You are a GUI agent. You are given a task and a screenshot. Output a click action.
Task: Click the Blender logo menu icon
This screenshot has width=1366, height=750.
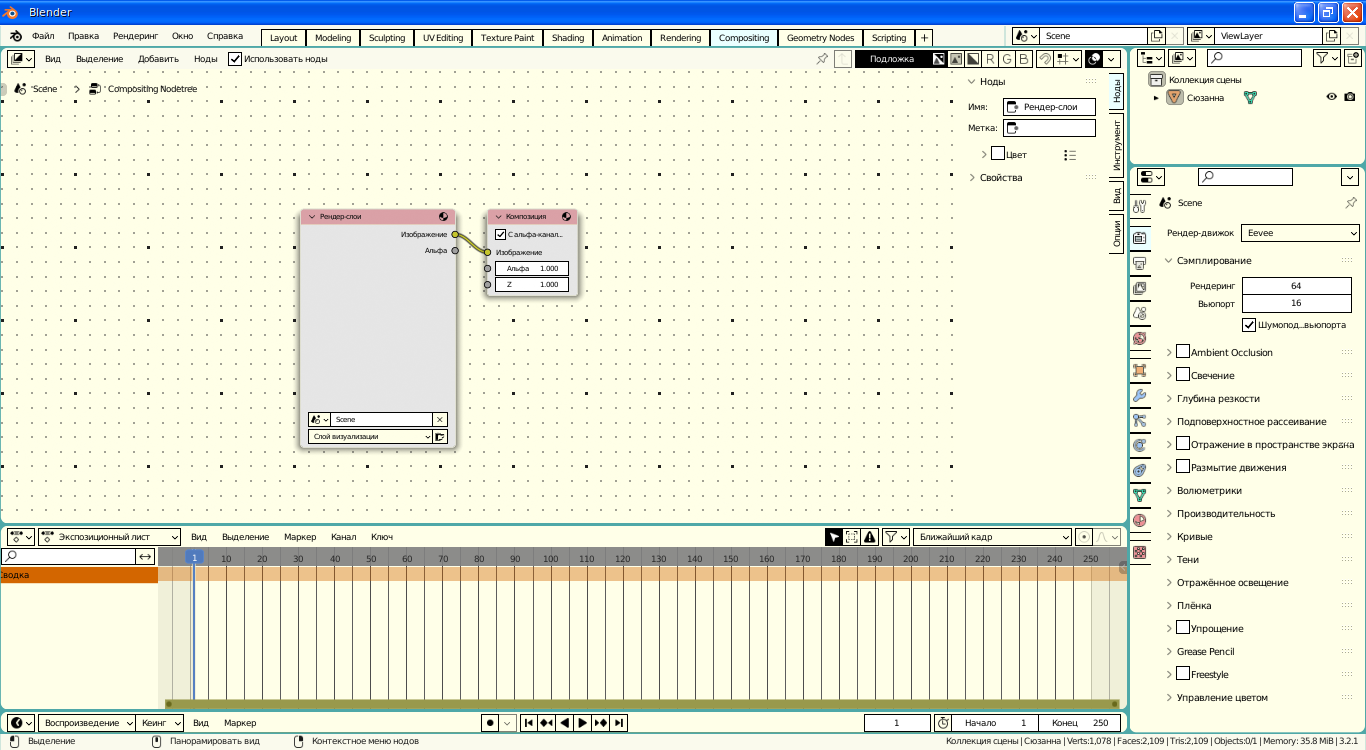[x=16, y=37]
